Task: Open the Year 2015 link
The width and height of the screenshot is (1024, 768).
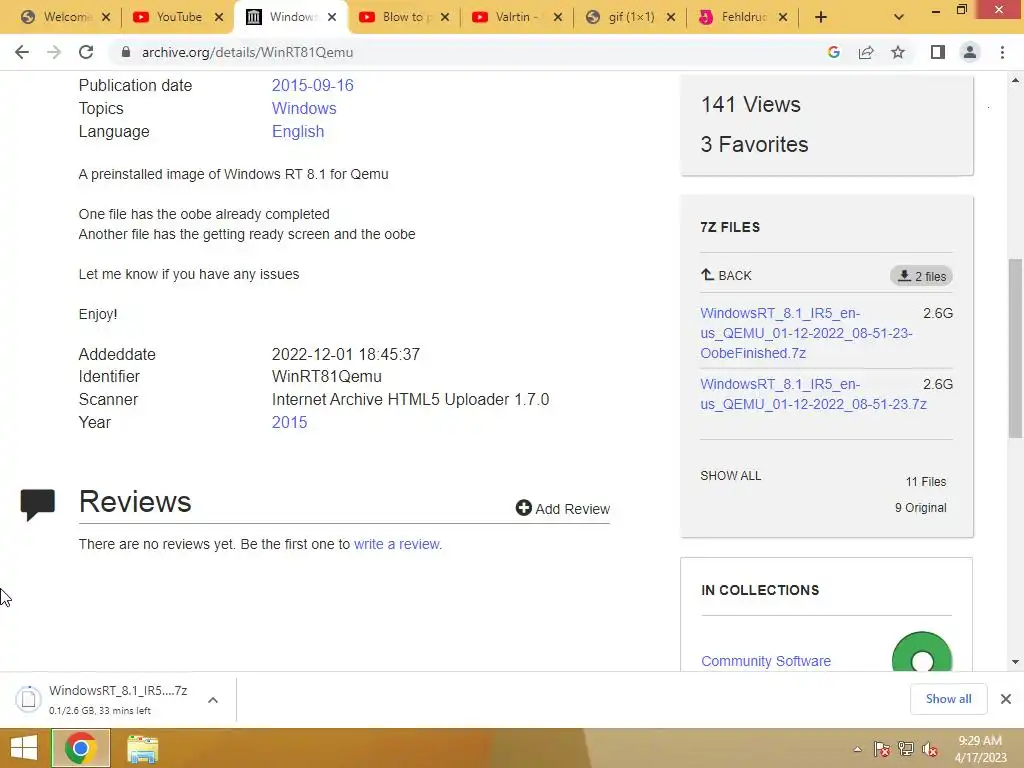Action: [289, 423]
